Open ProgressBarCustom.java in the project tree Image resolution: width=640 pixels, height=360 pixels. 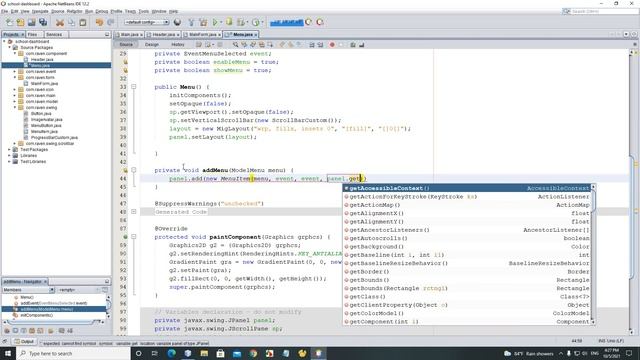54,138
